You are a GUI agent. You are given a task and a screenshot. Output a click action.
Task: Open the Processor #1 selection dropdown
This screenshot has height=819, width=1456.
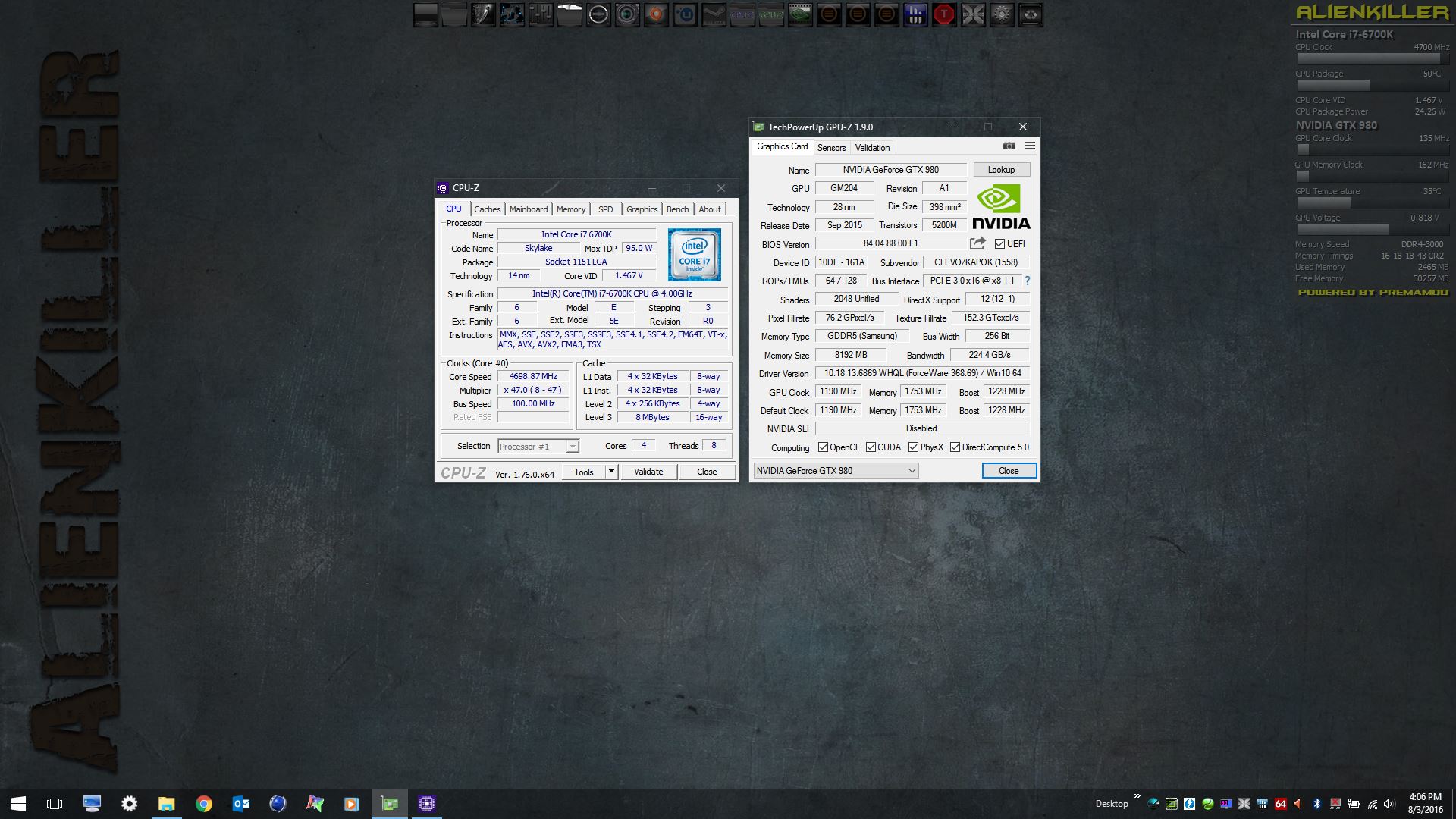[538, 447]
